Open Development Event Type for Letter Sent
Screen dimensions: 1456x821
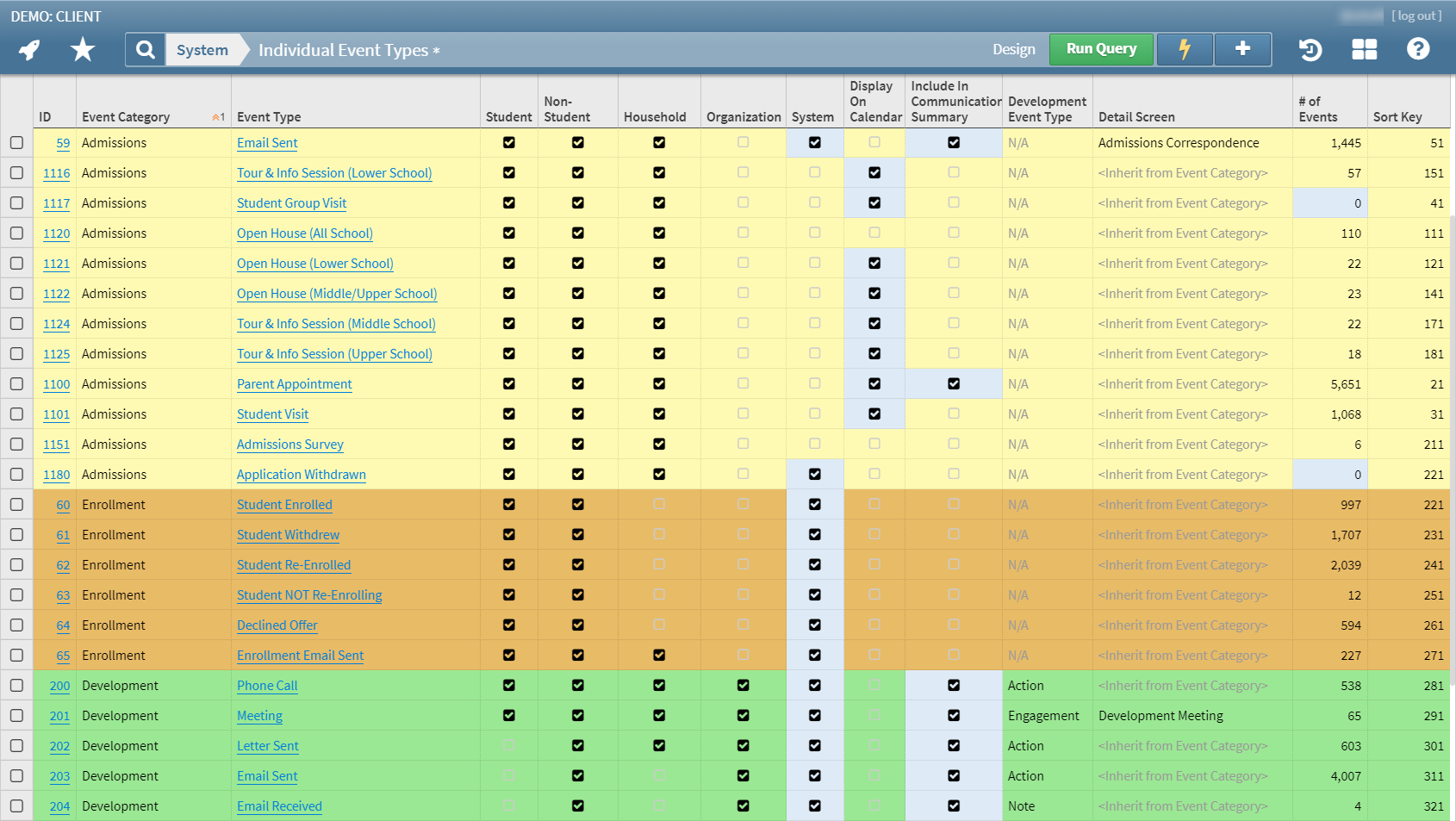(1025, 746)
